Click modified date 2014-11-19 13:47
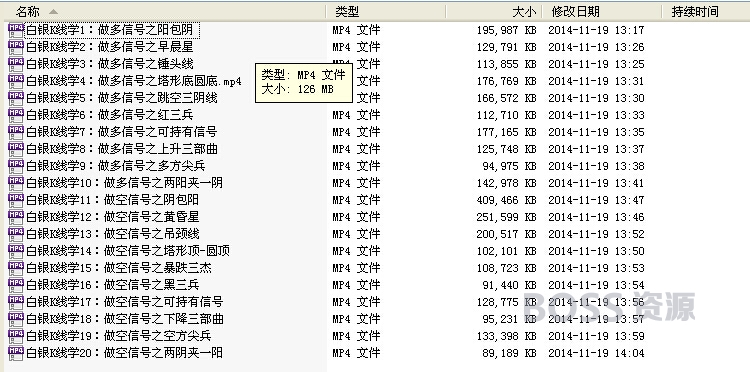The width and height of the screenshot is (750, 372). click(596, 200)
